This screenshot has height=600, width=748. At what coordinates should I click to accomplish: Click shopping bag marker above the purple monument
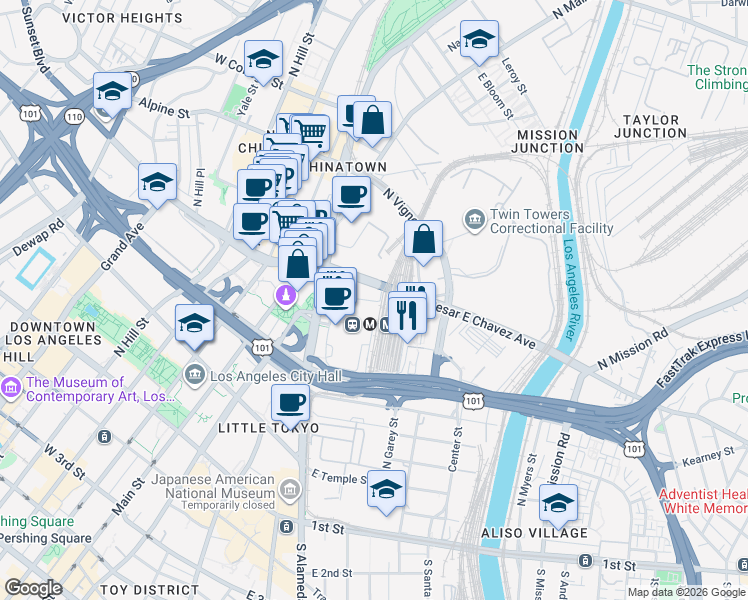[298, 265]
